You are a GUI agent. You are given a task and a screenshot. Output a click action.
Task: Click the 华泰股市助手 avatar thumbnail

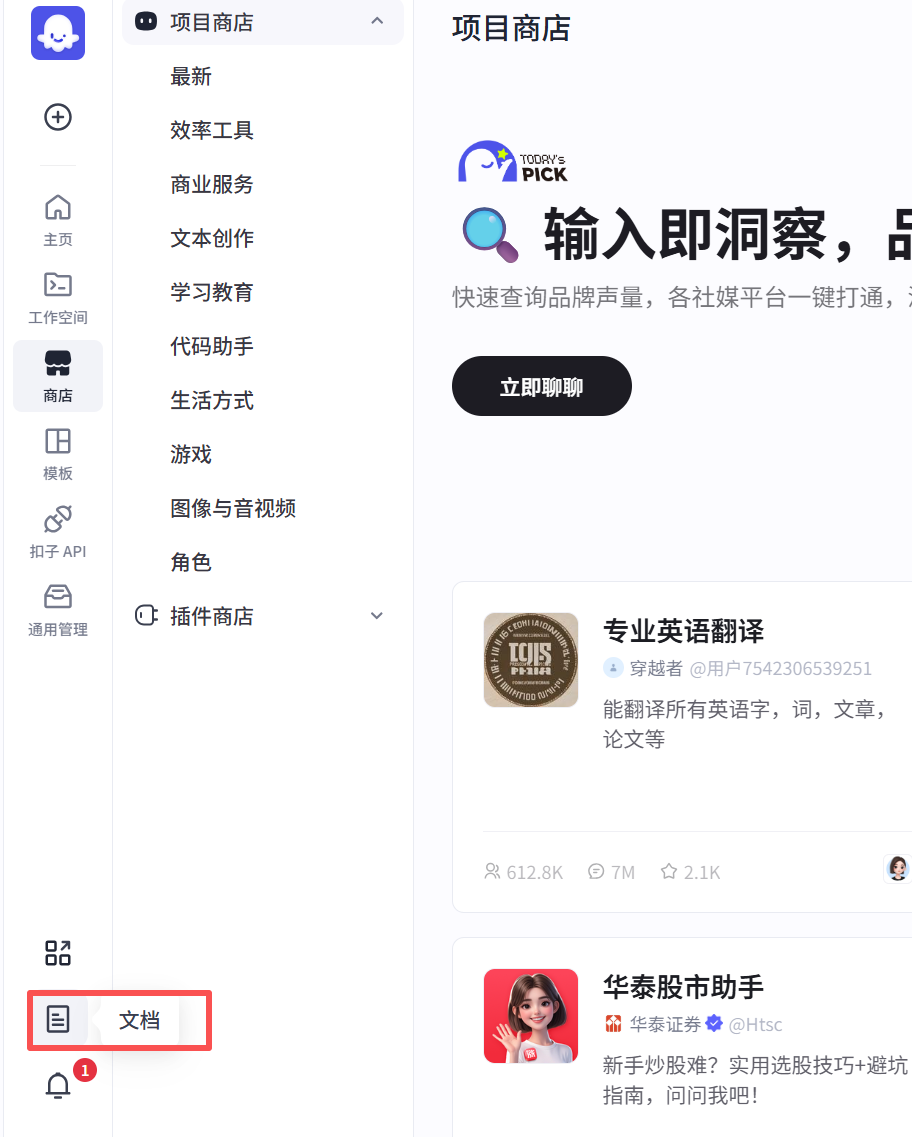(x=530, y=1016)
